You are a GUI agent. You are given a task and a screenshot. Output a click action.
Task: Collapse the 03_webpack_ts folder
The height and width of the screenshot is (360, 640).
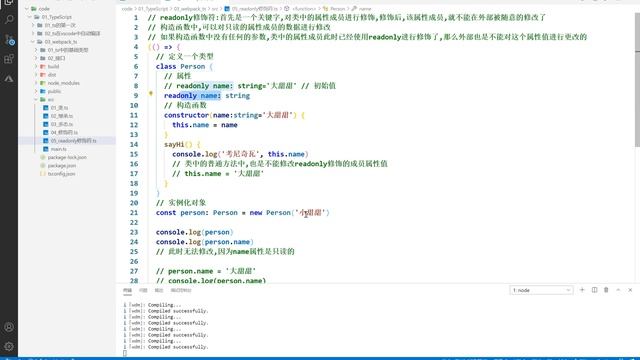tap(33, 42)
